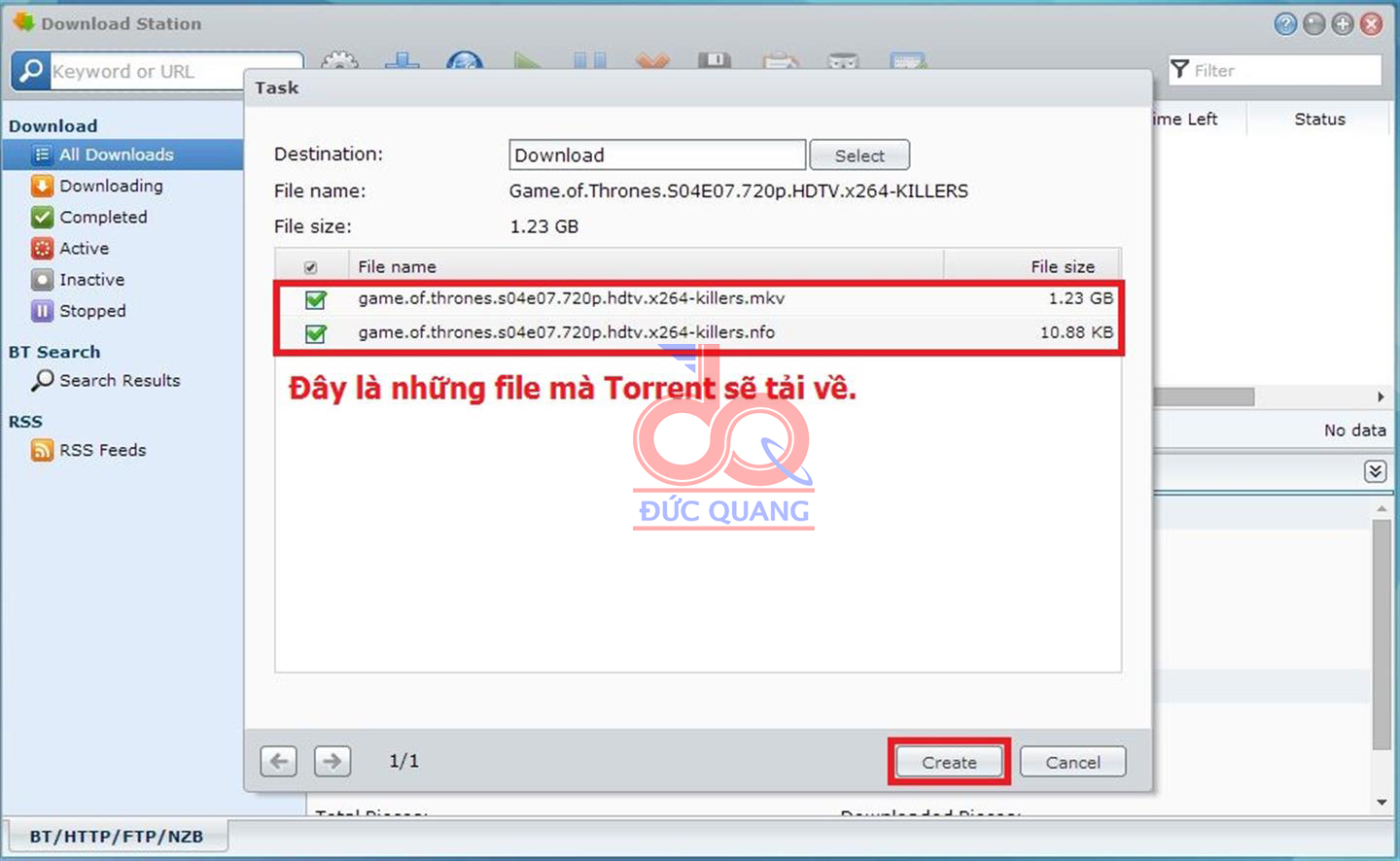
Task: Open the Downloading category
Action: [111, 186]
